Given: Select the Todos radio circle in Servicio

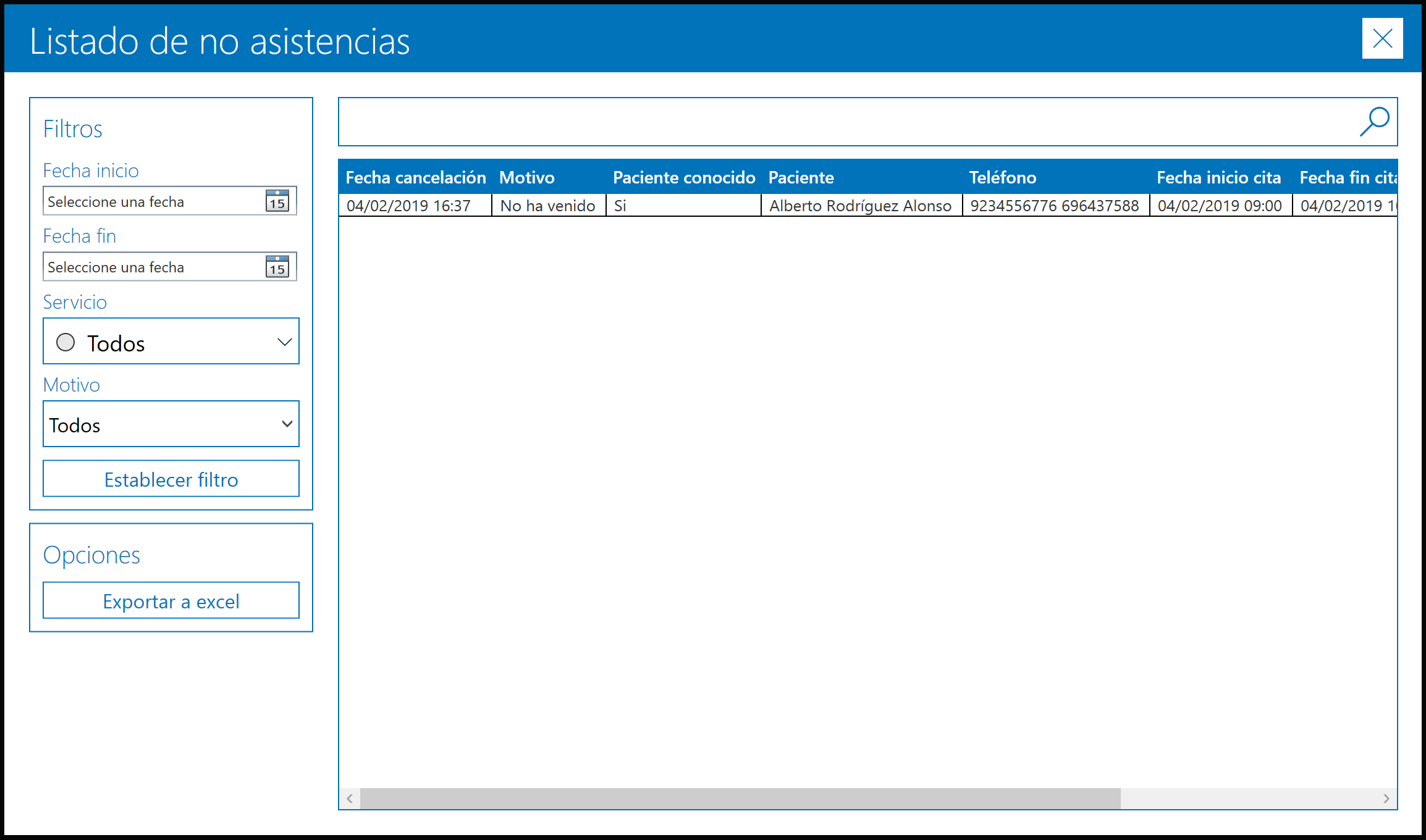Looking at the screenshot, I should point(65,342).
